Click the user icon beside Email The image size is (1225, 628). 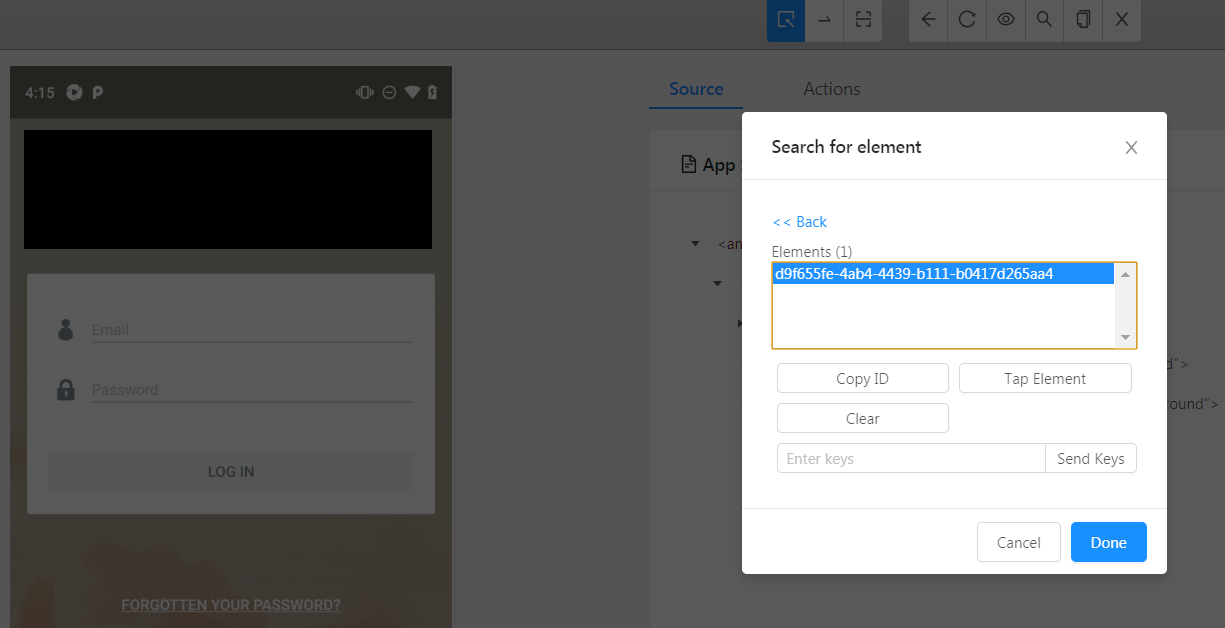pos(66,329)
